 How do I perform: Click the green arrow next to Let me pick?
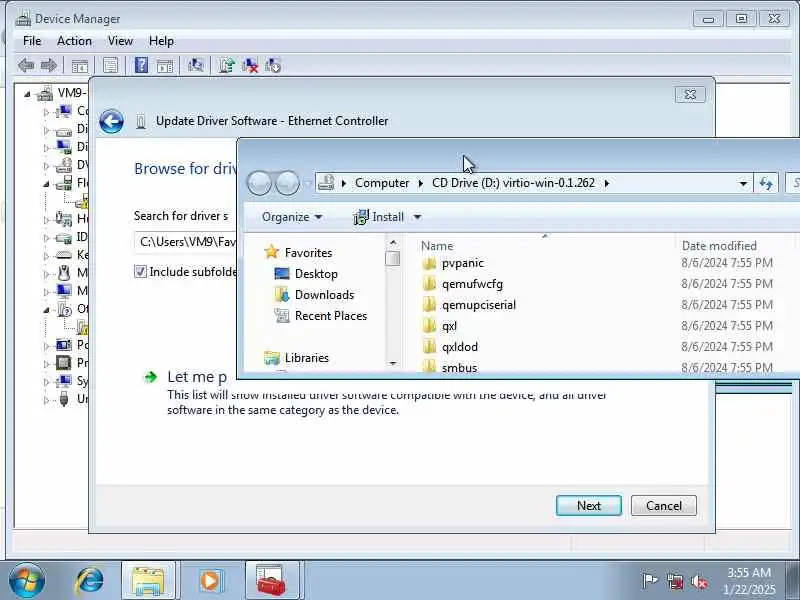point(151,378)
